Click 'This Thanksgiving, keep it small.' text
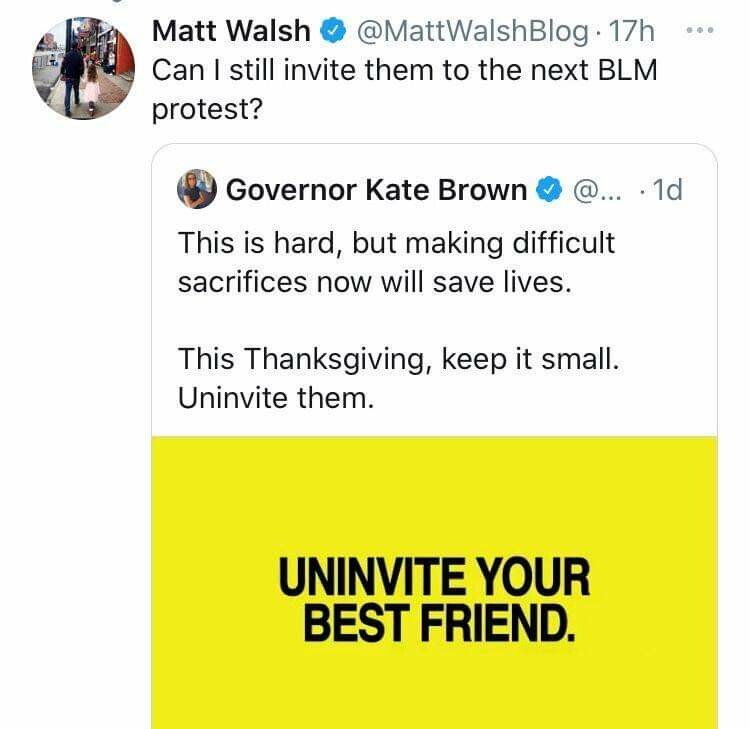Screen dimensions: 750x729 coord(398,359)
